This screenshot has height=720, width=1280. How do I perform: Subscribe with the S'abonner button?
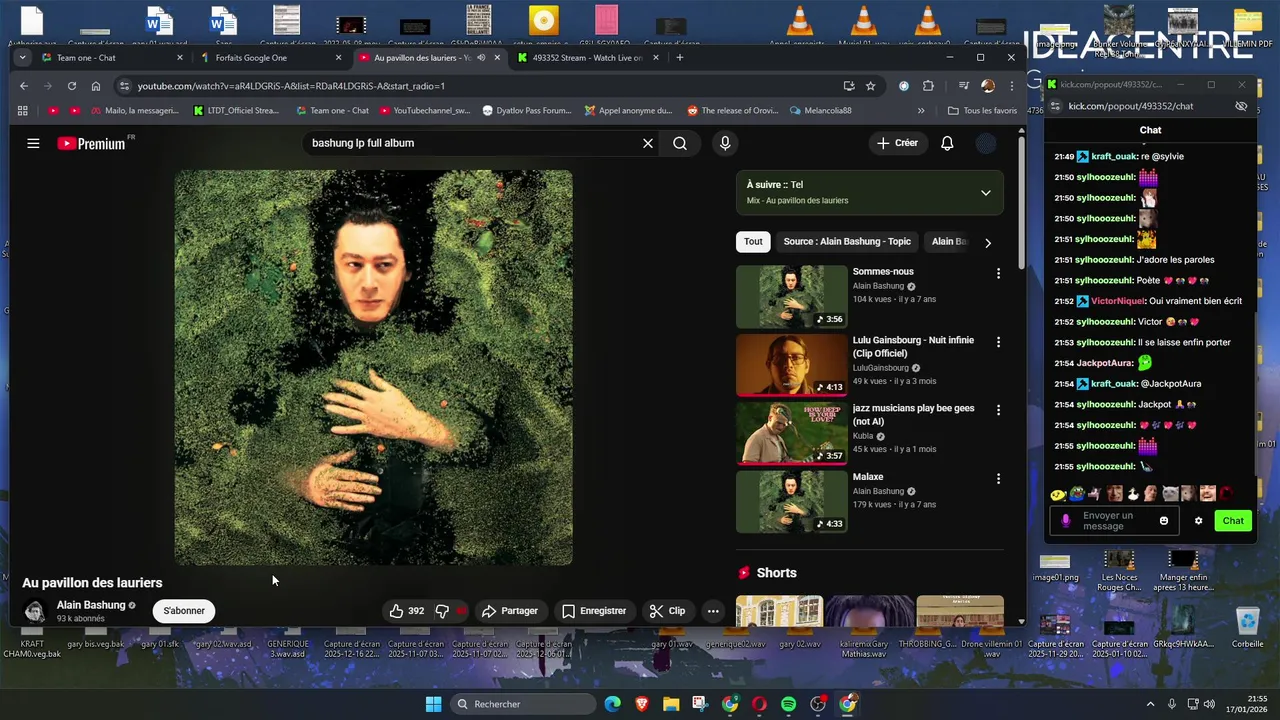pos(184,611)
